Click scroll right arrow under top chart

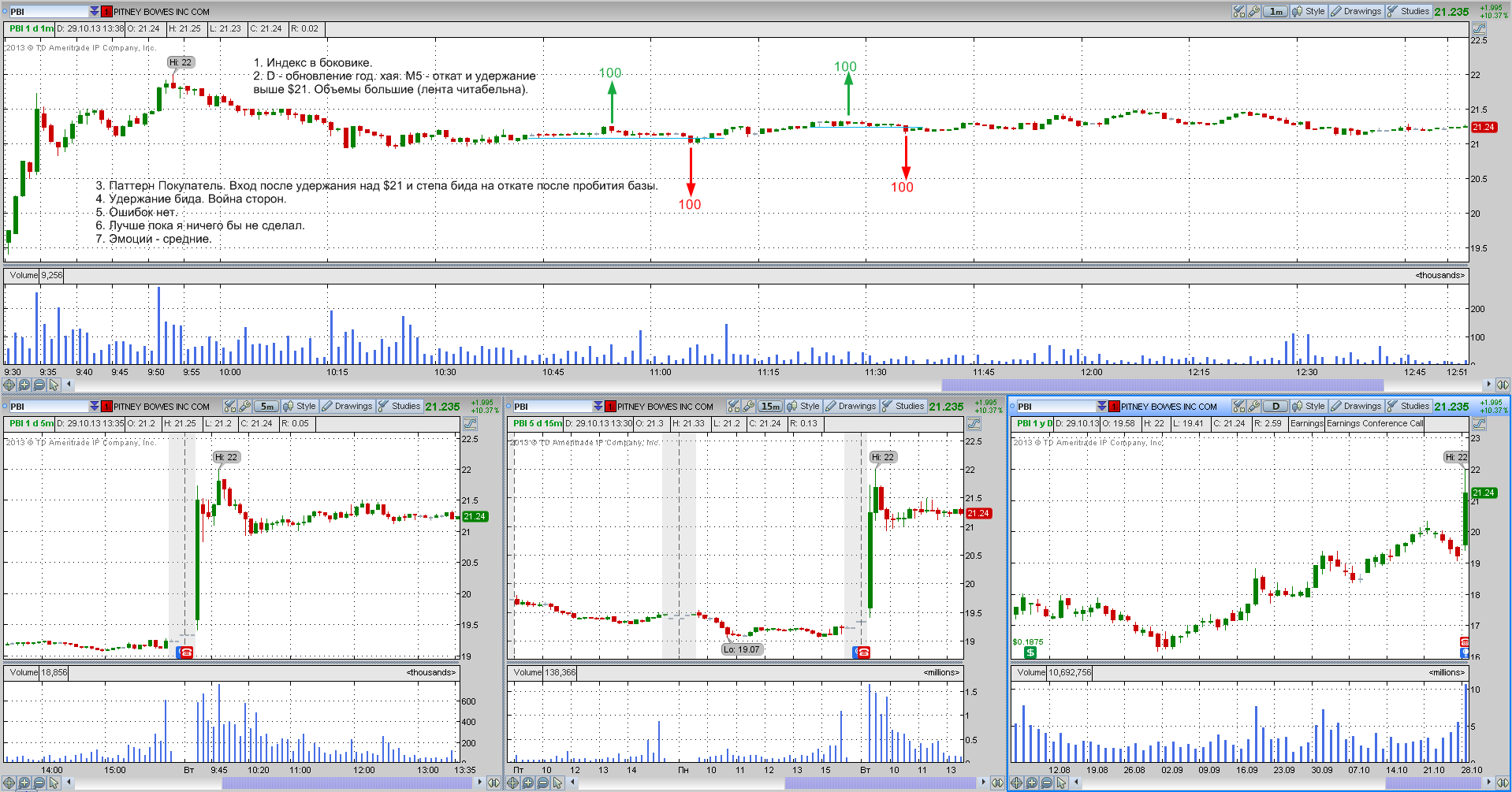coord(1488,385)
